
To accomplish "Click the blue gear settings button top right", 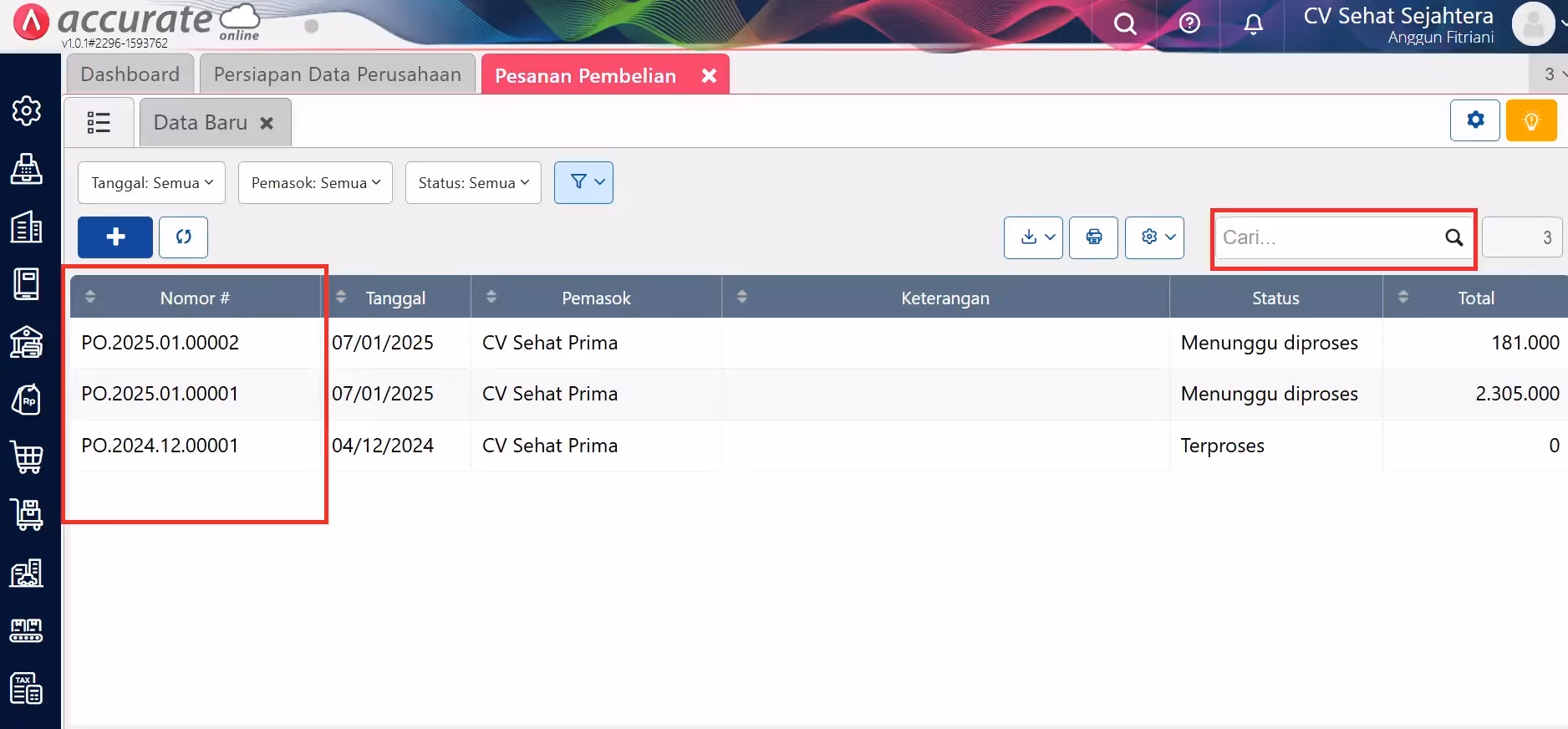I will coord(1475,120).
